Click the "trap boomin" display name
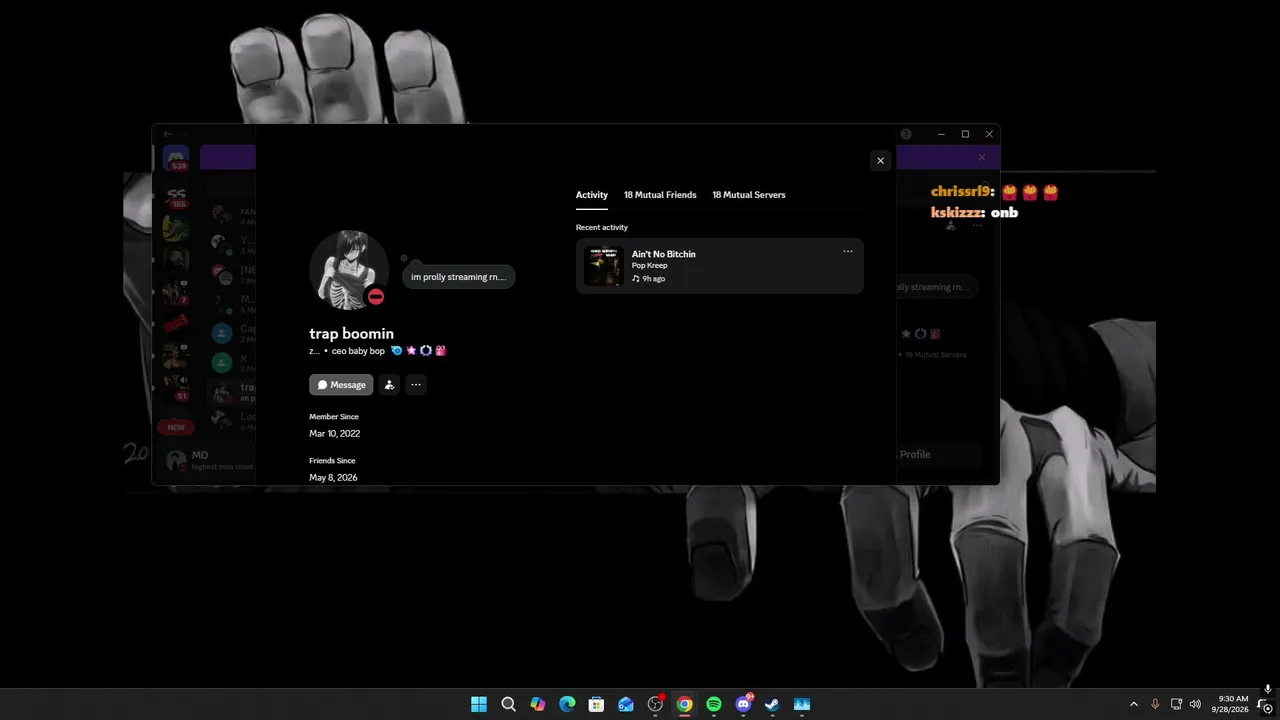This screenshot has height=720, width=1280. [x=352, y=334]
